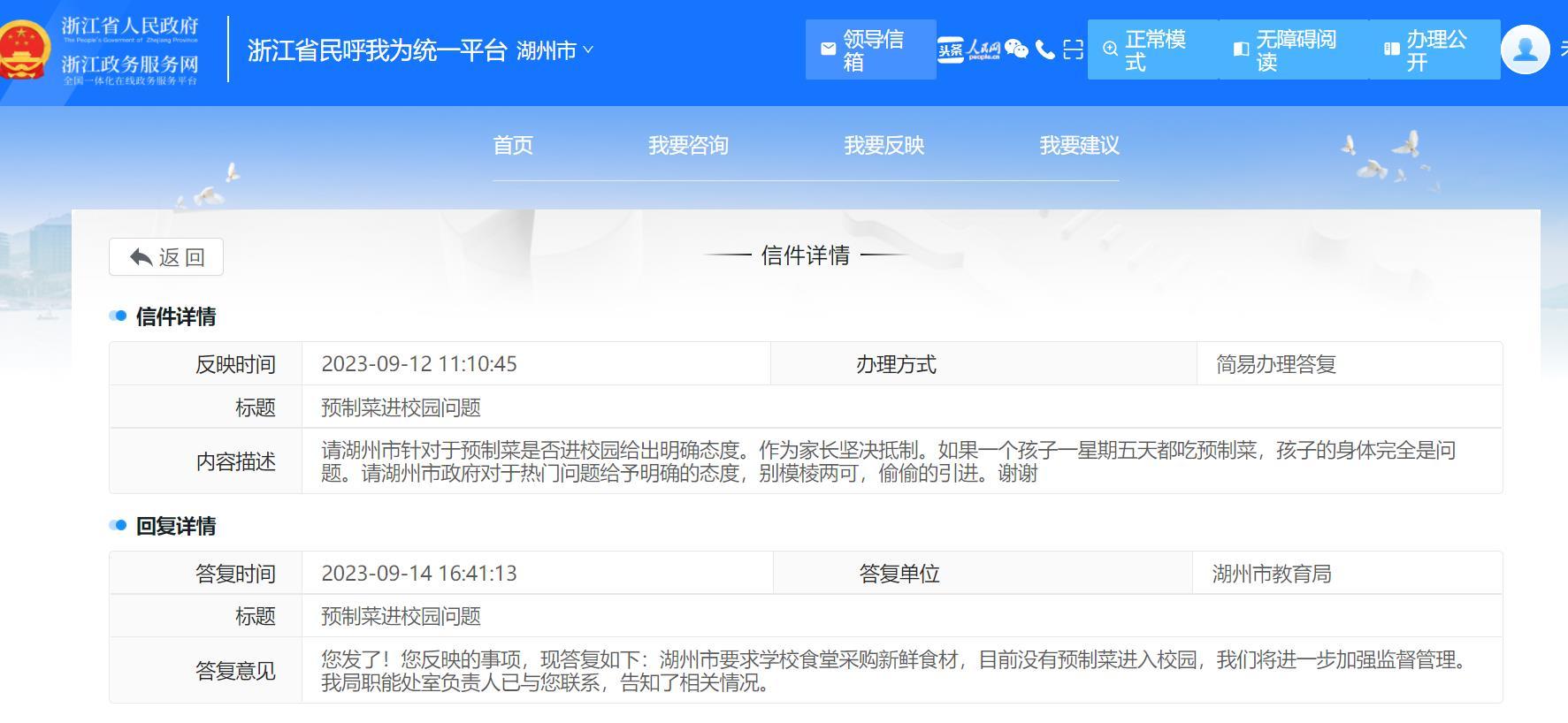The width and height of the screenshot is (1568, 723).
Task: Expand the 湖州市 city dropdown
Action: coord(555,50)
